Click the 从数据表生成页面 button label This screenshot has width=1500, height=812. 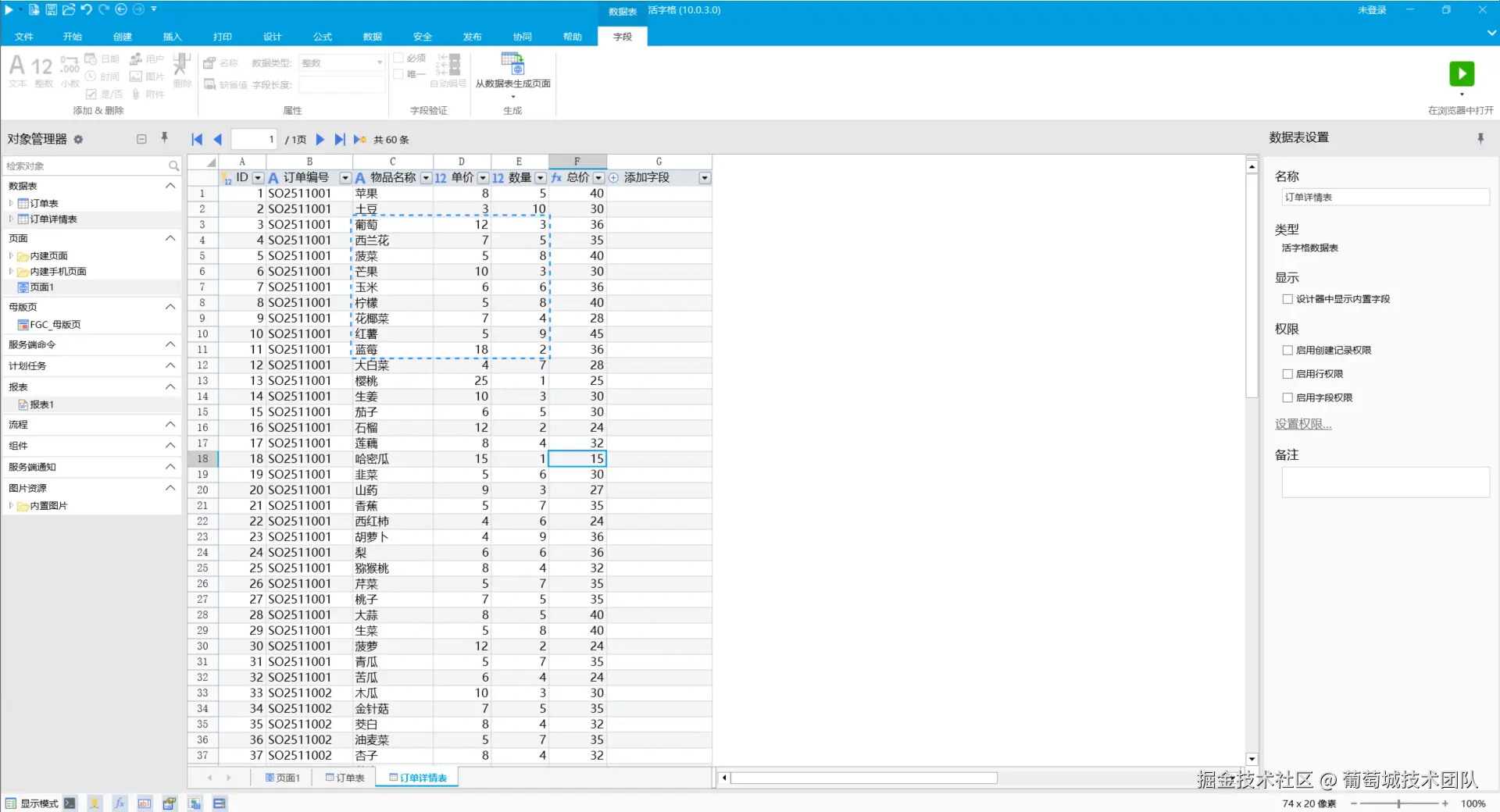pos(512,84)
